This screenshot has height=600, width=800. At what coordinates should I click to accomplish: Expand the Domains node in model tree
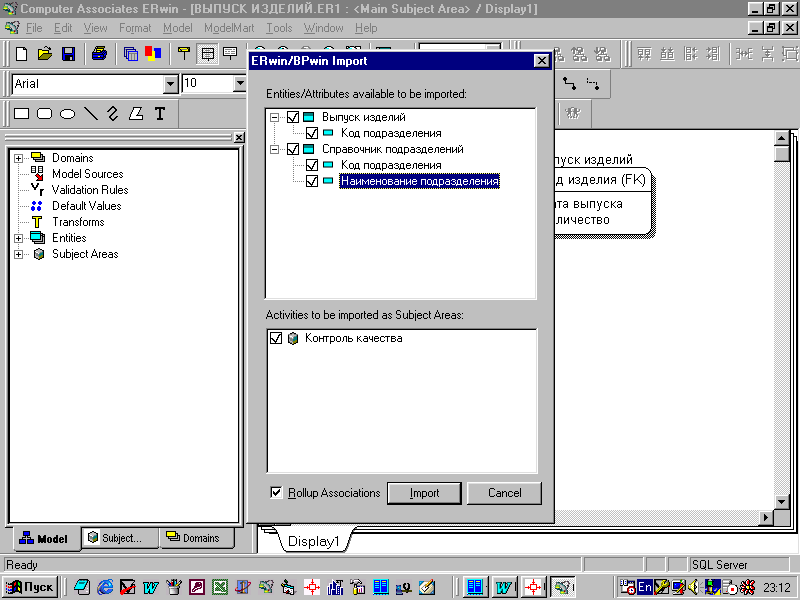pyautogui.click(x=18, y=158)
